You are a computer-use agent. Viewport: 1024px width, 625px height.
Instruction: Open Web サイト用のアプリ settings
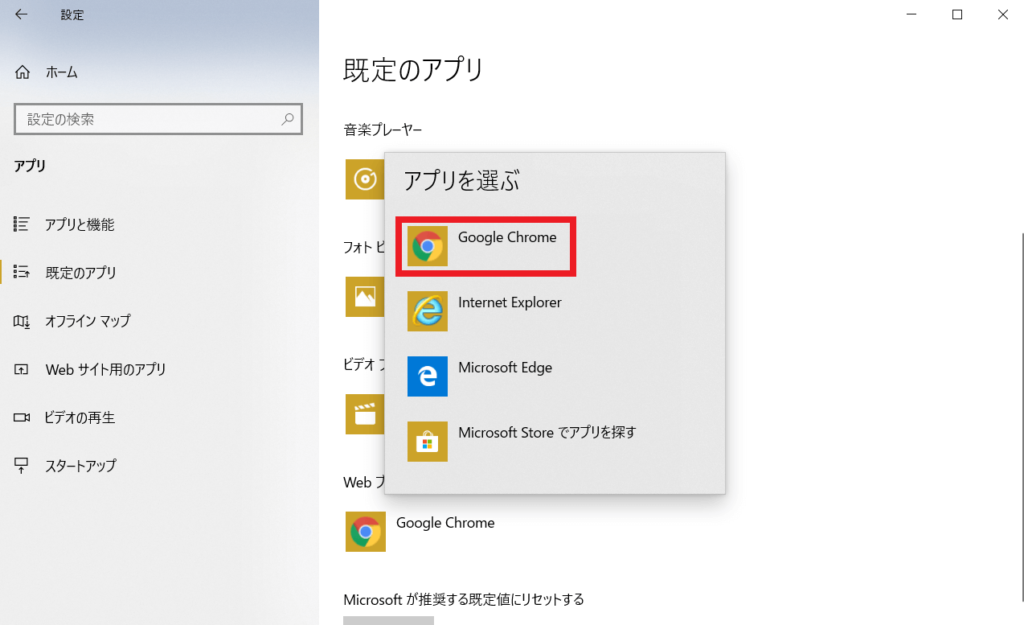coord(105,369)
